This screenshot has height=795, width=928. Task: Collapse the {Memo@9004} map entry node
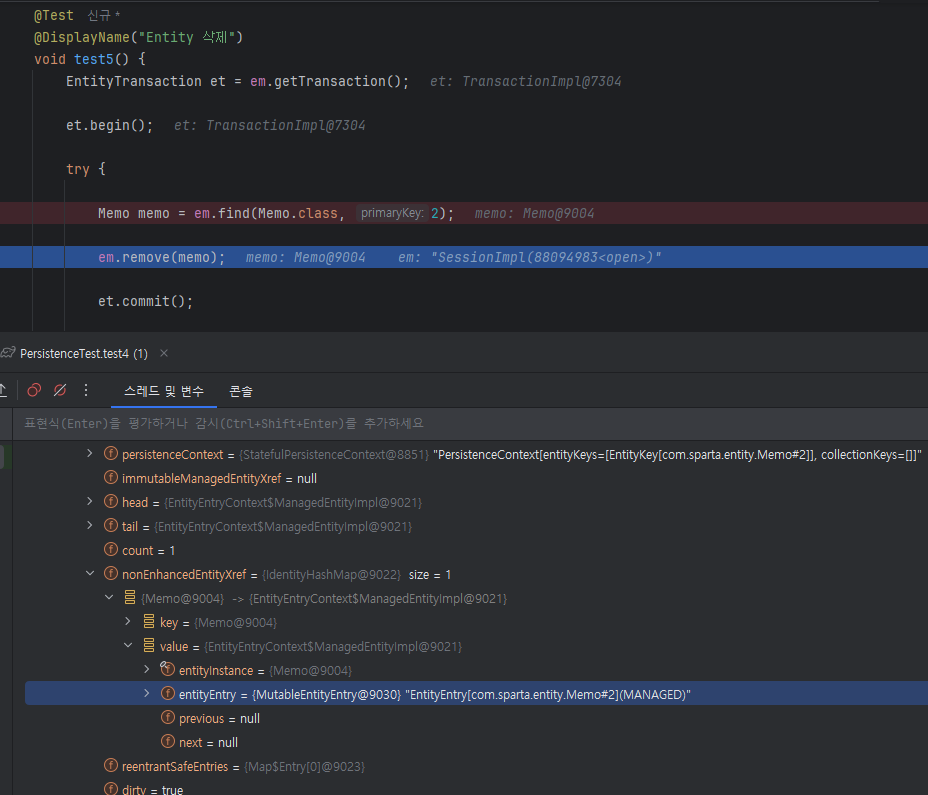[x=109, y=597]
